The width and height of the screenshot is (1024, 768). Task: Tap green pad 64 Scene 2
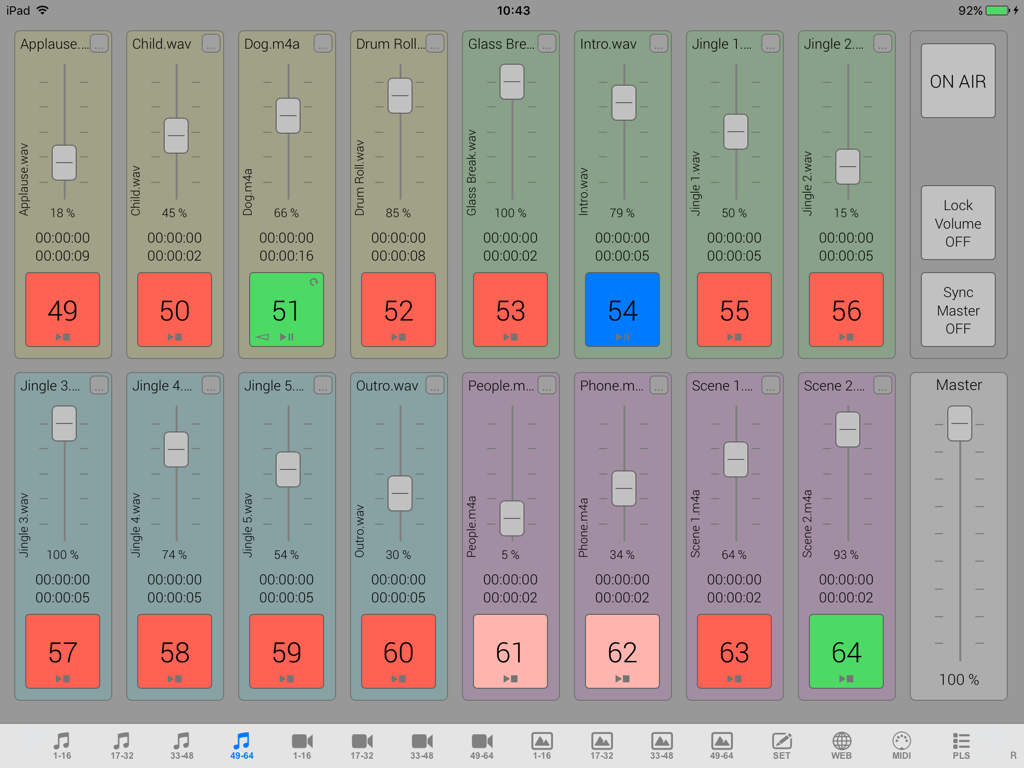point(846,651)
